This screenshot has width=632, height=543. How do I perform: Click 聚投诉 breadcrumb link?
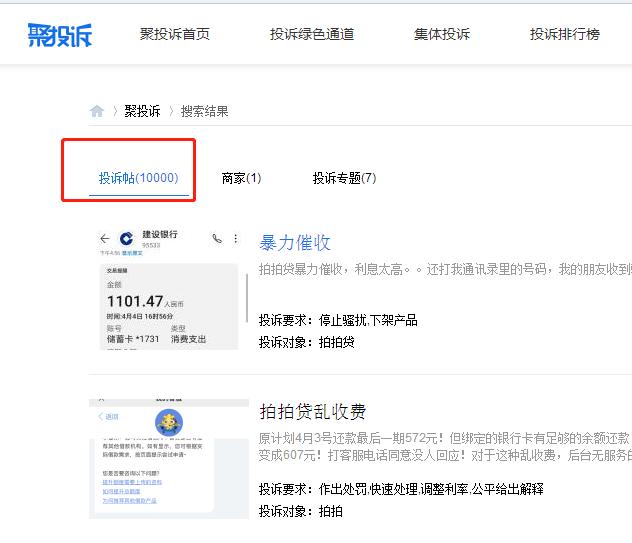(x=142, y=111)
